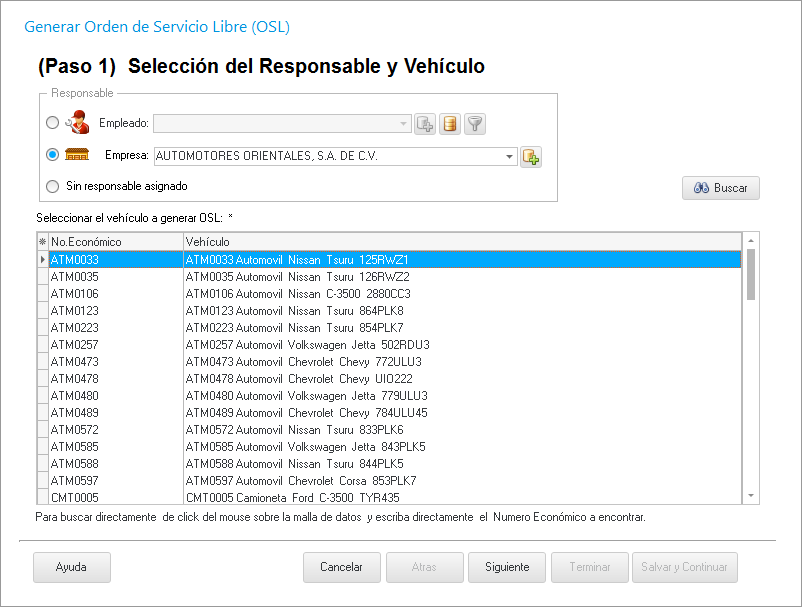Image resolution: width=802 pixels, height=607 pixels.
Task: Click the mechanic employee icon
Action: coord(77,123)
